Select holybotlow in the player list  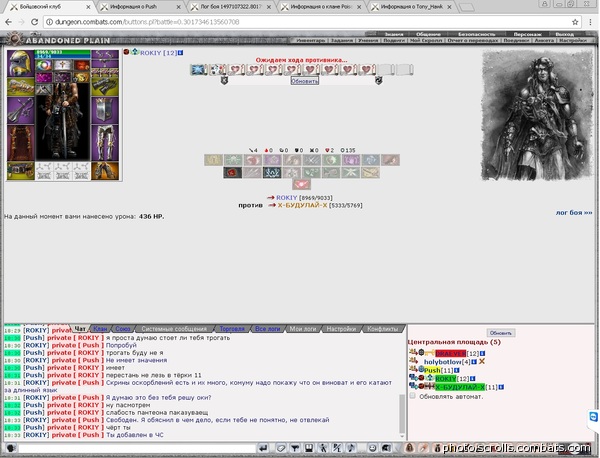tap(442, 362)
